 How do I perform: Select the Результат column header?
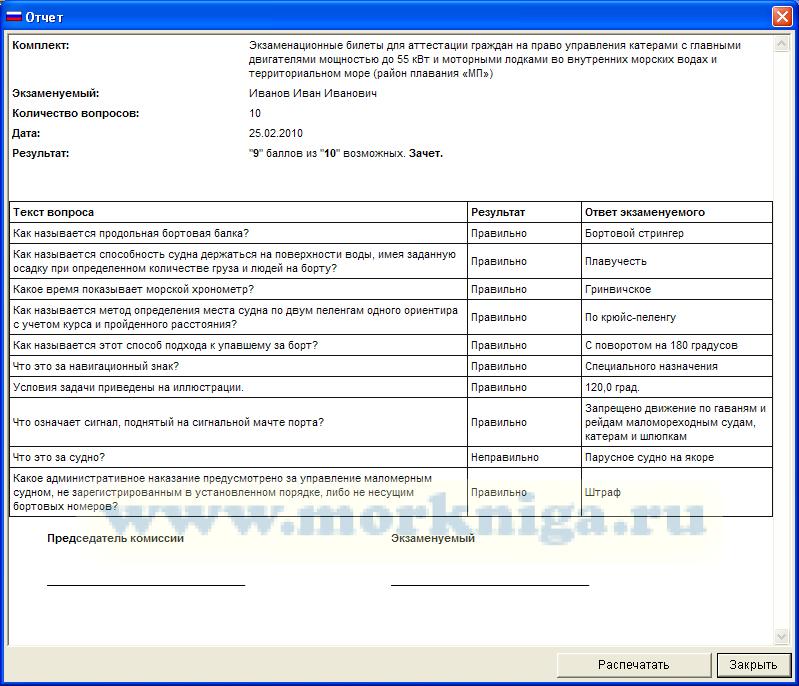[x=498, y=212]
